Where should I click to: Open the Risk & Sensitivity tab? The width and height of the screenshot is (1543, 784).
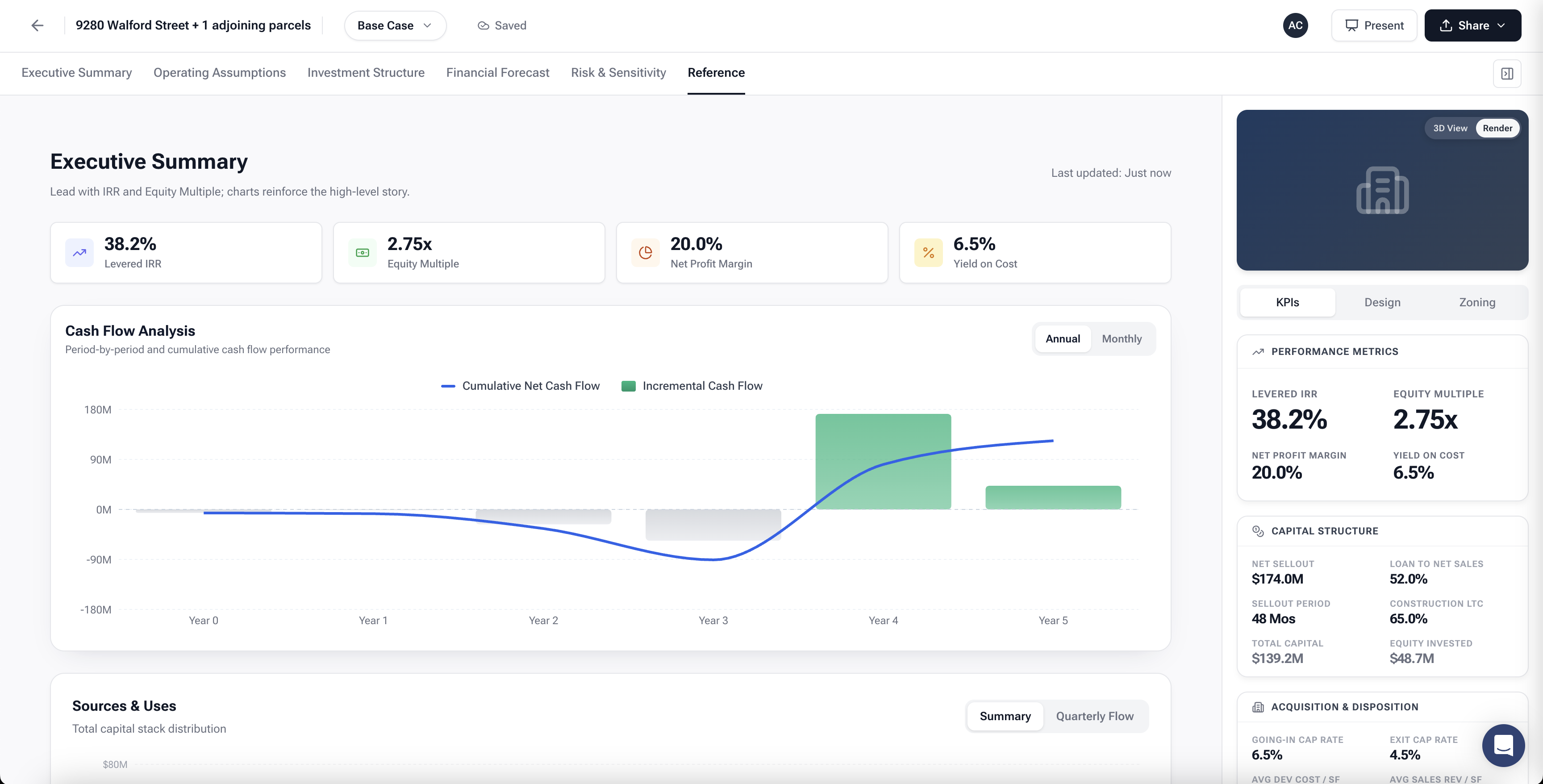(x=618, y=72)
